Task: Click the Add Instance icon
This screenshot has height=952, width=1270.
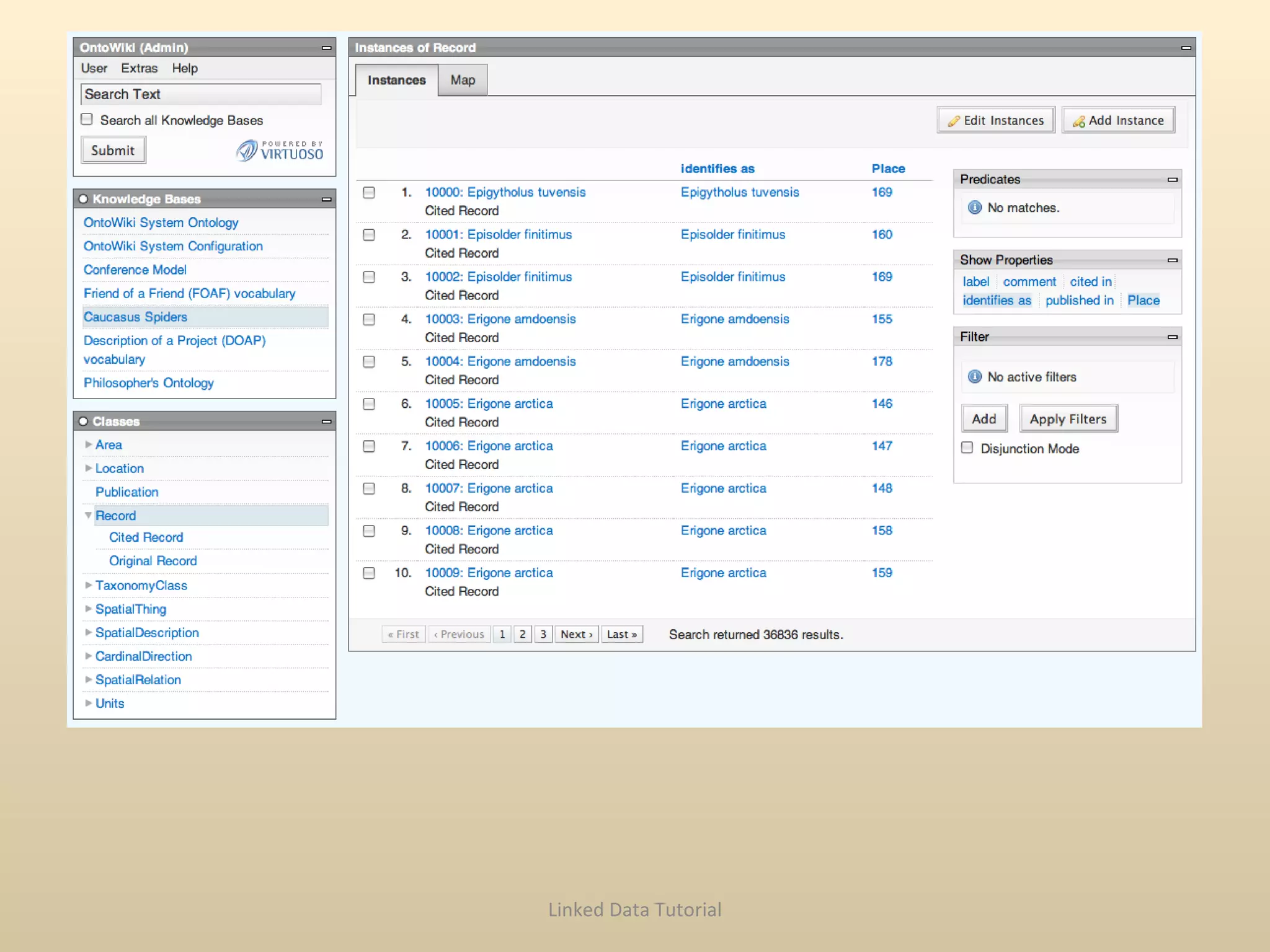Action: click(x=1078, y=121)
